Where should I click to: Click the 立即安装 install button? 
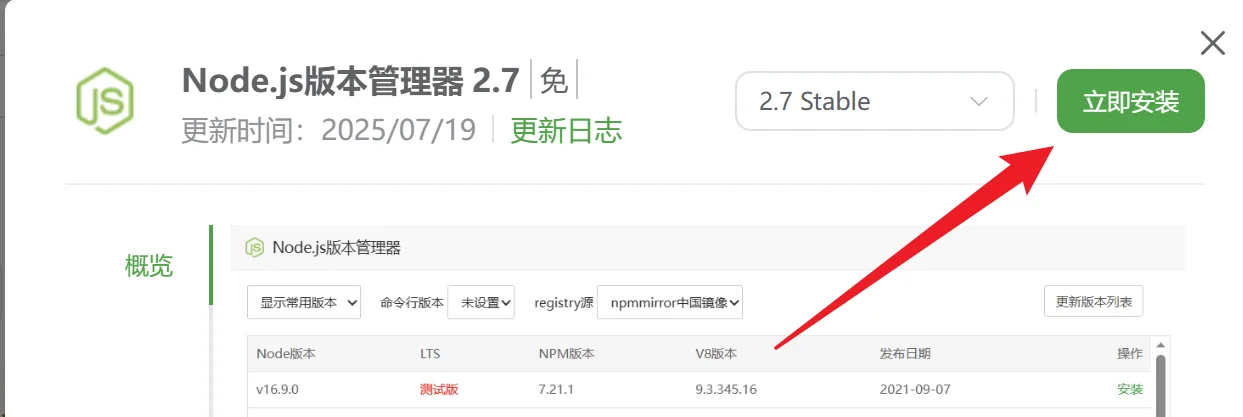pyautogui.click(x=1130, y=101)
